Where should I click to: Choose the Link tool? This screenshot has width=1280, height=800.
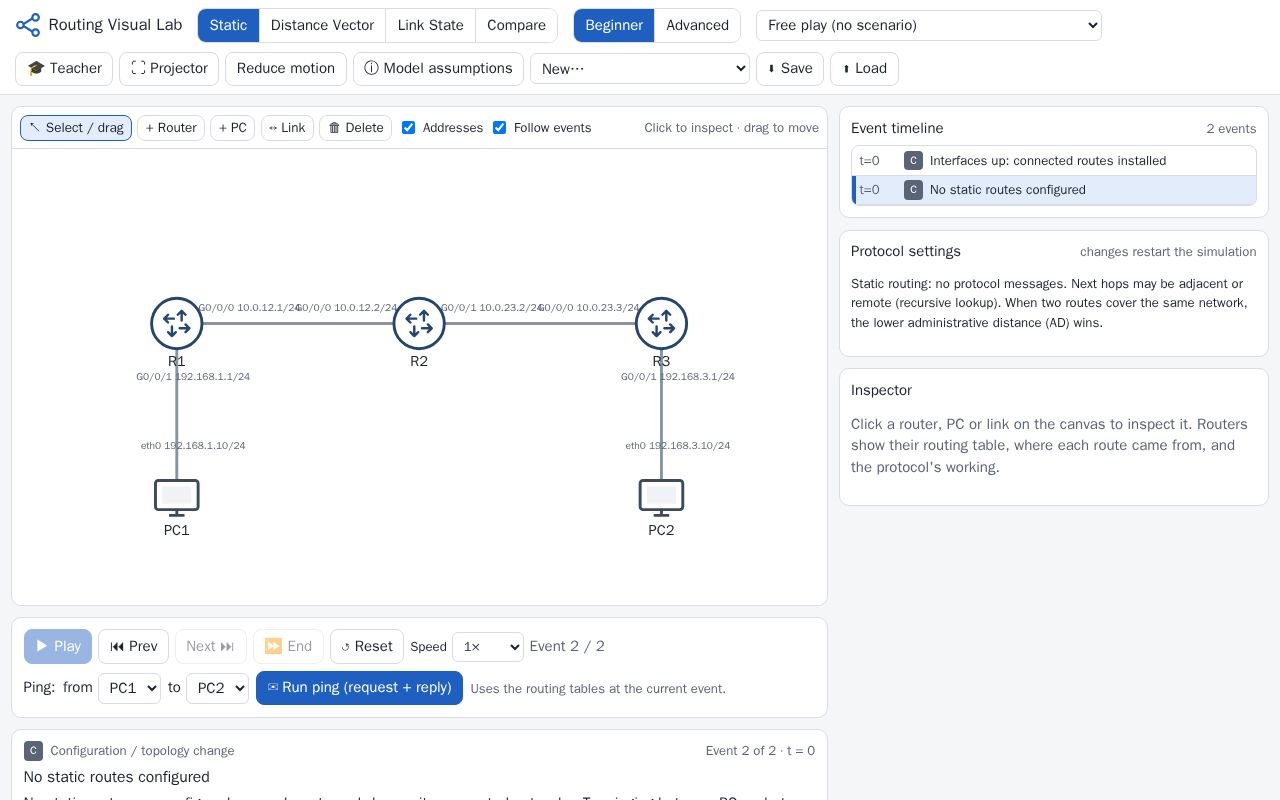[287, 128]
